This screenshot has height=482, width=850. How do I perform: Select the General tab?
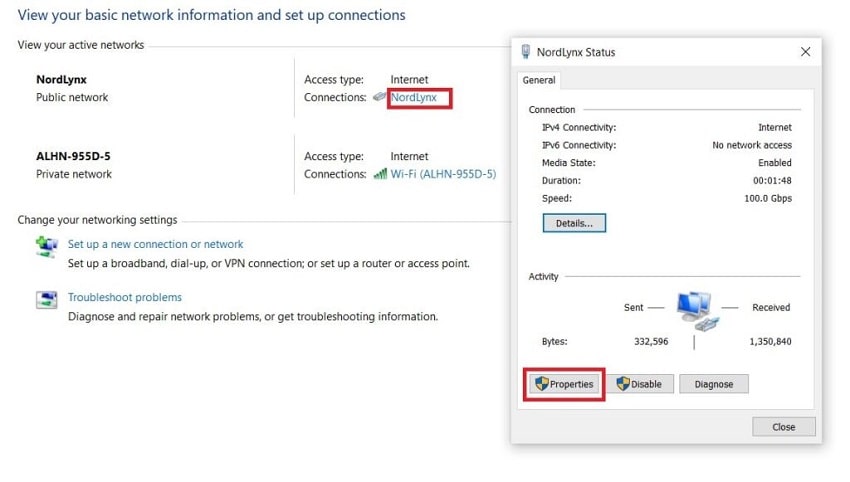pos(539,80)
